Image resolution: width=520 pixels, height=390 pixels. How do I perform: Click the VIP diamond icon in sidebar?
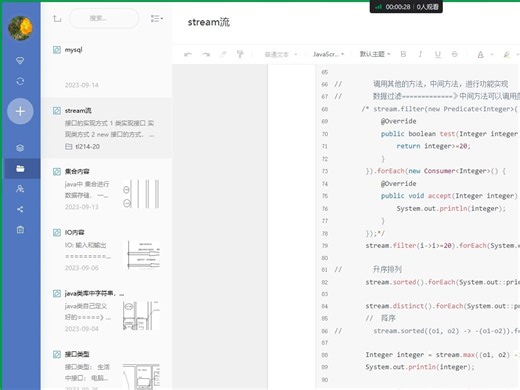(x=20, y=60)
